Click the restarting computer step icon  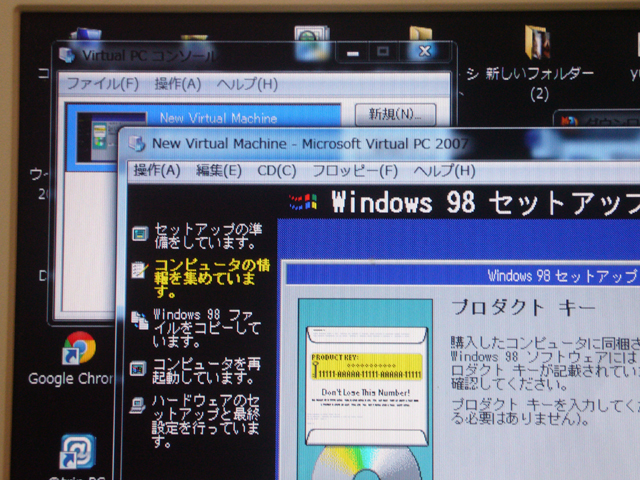click(138, 369)
